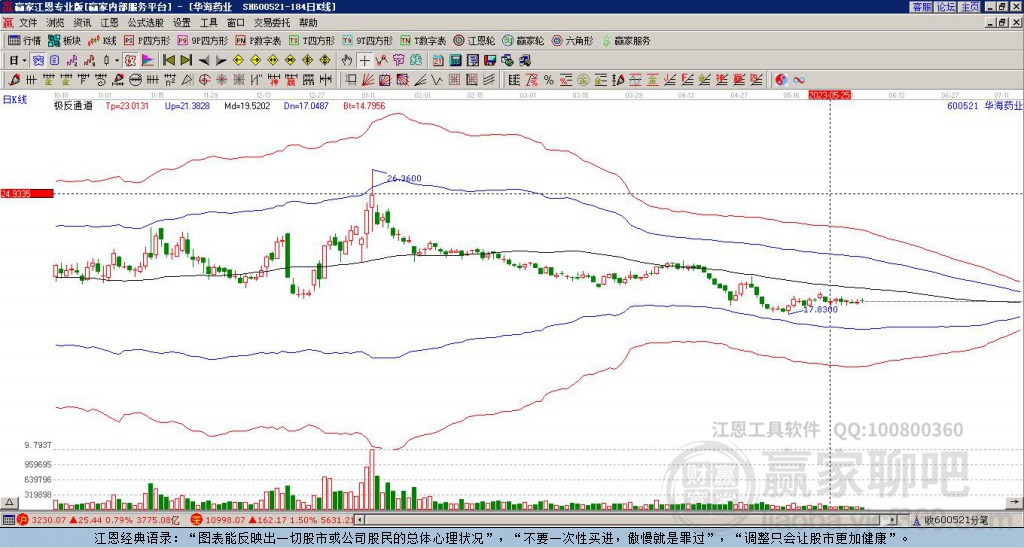The width and height of the screenshot is (1024, 548).
Task: Open 赢家服务 service with dollar icon
Action: pos(626,40)
